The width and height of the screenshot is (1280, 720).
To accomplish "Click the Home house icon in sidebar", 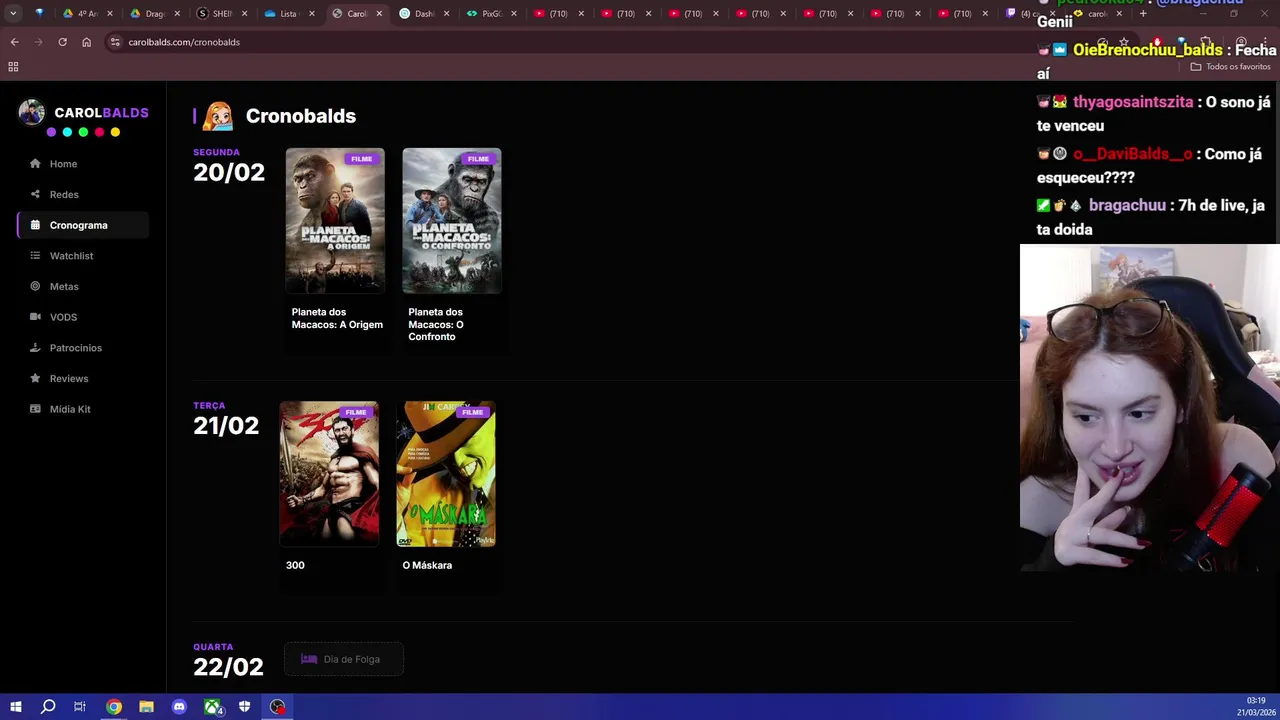I will (x=35, y=164).
